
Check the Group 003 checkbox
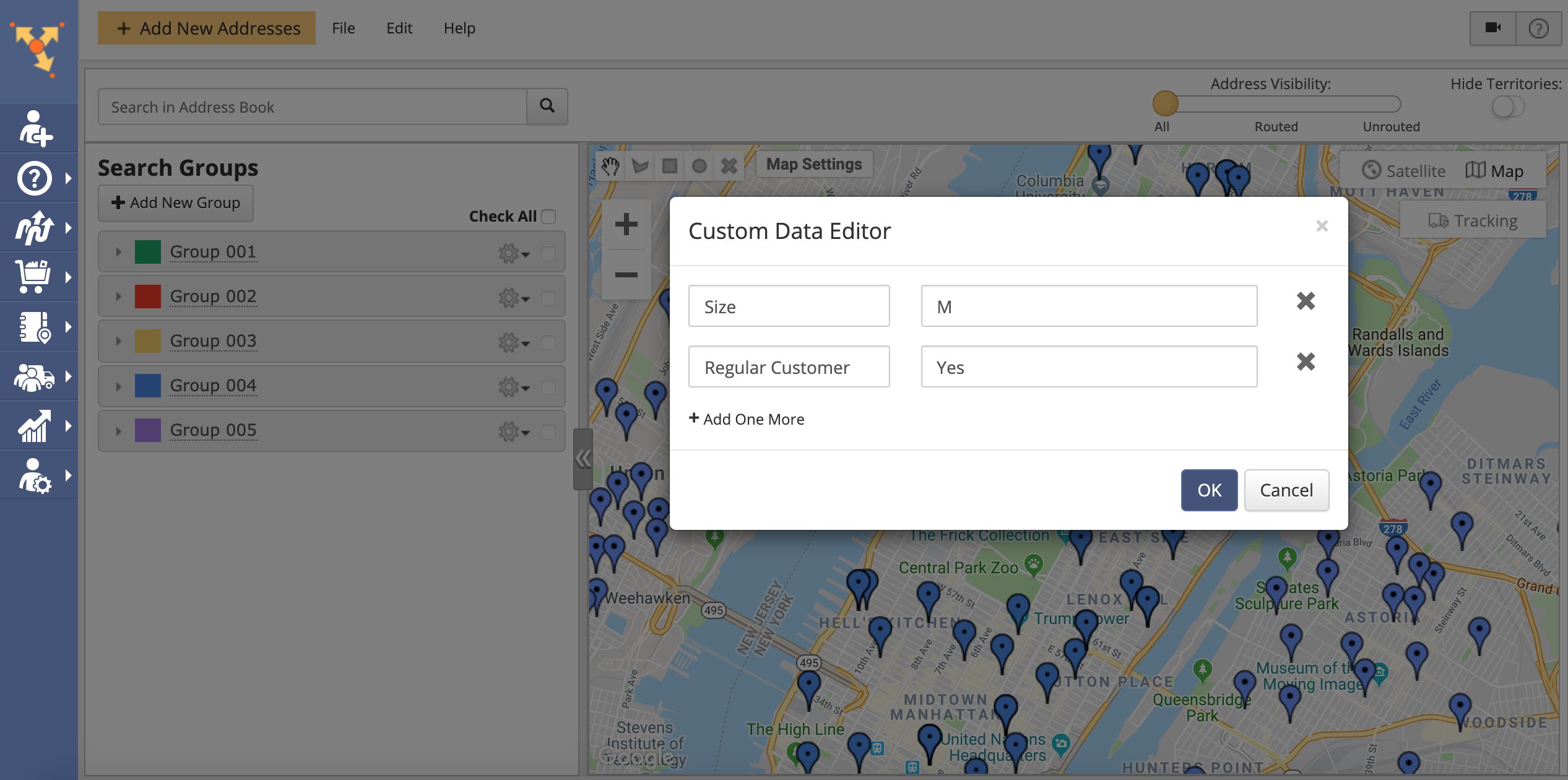548,342
